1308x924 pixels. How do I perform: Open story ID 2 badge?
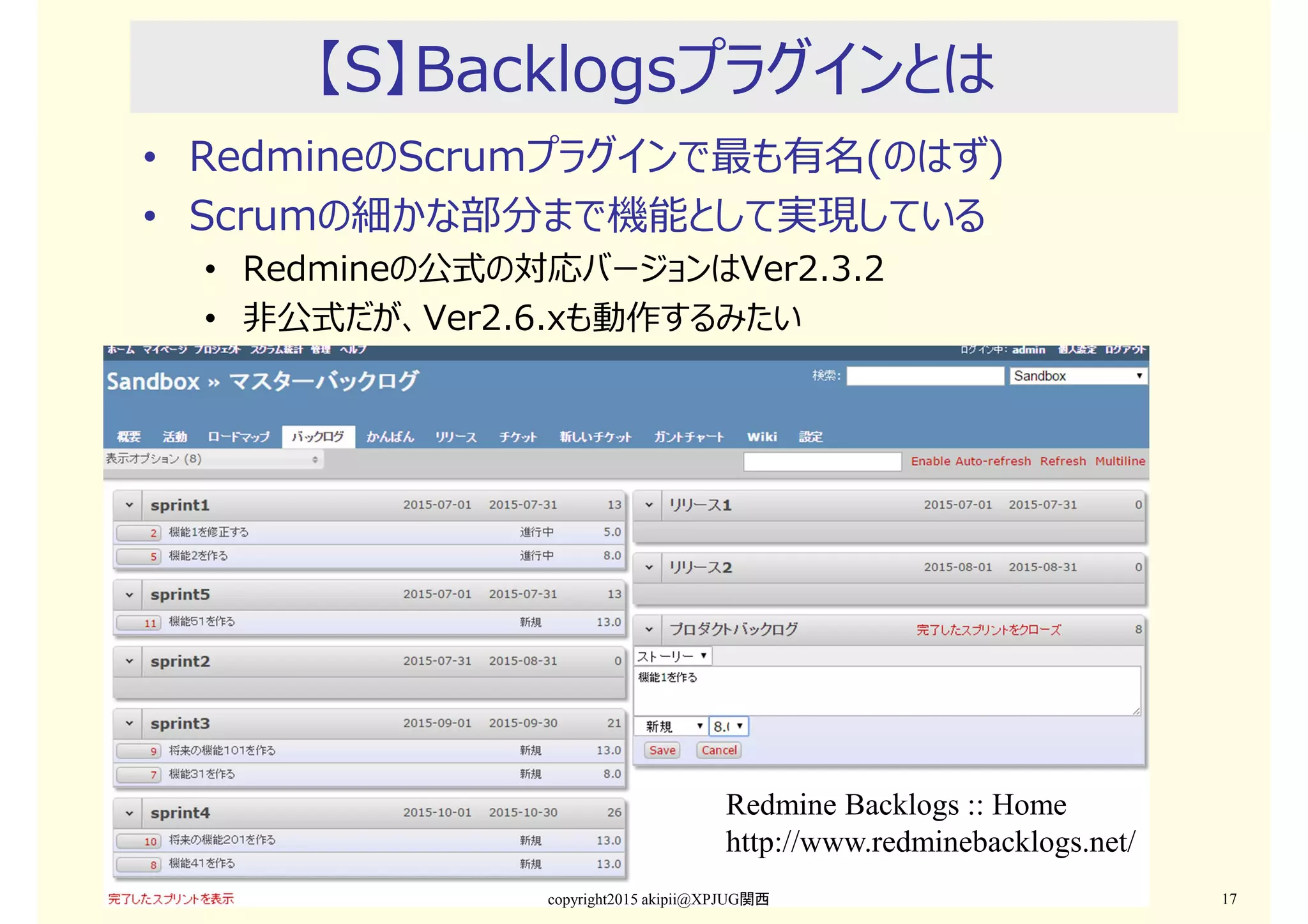[139, 533]
